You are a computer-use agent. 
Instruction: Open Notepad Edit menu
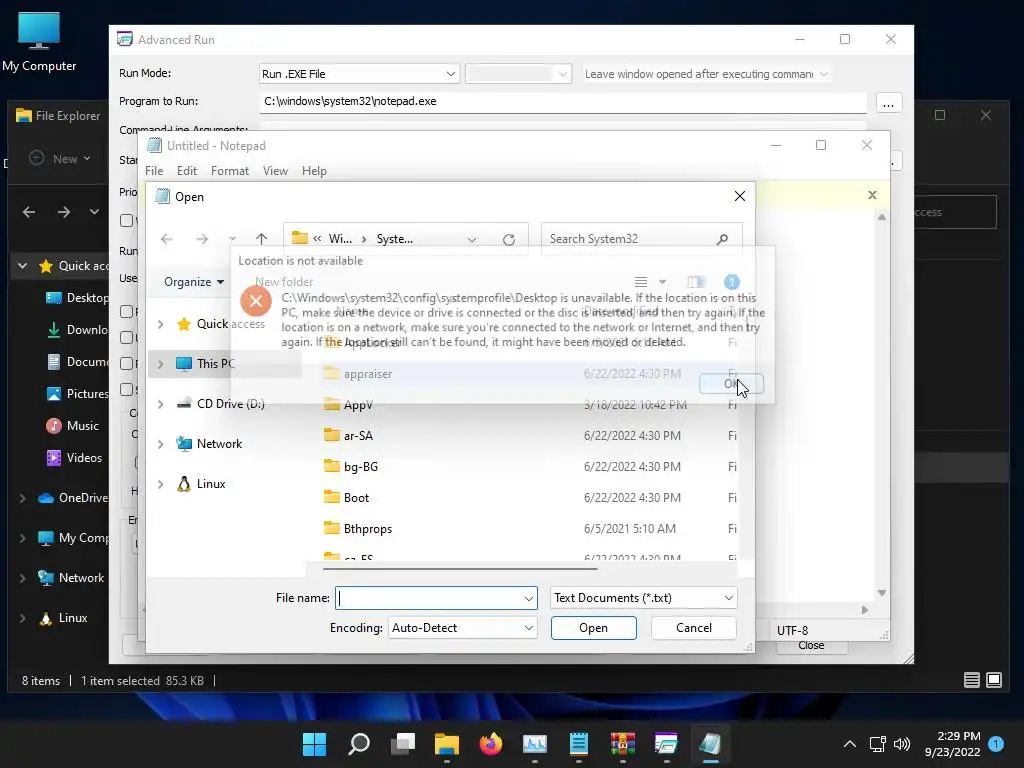point(187,171)
